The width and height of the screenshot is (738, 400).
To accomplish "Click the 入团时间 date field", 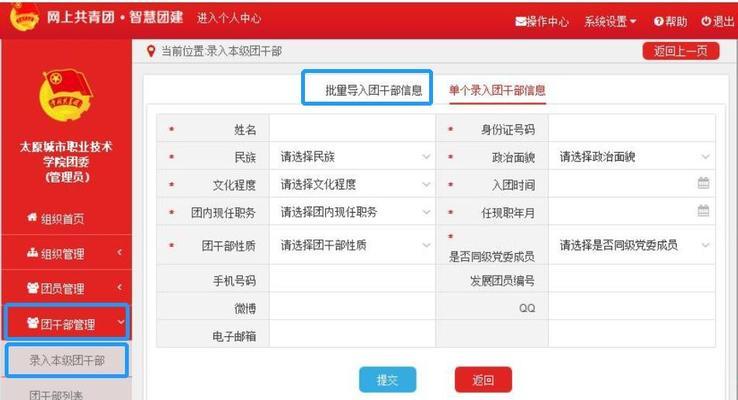I will pyautogui.click(x=632, y=184).
